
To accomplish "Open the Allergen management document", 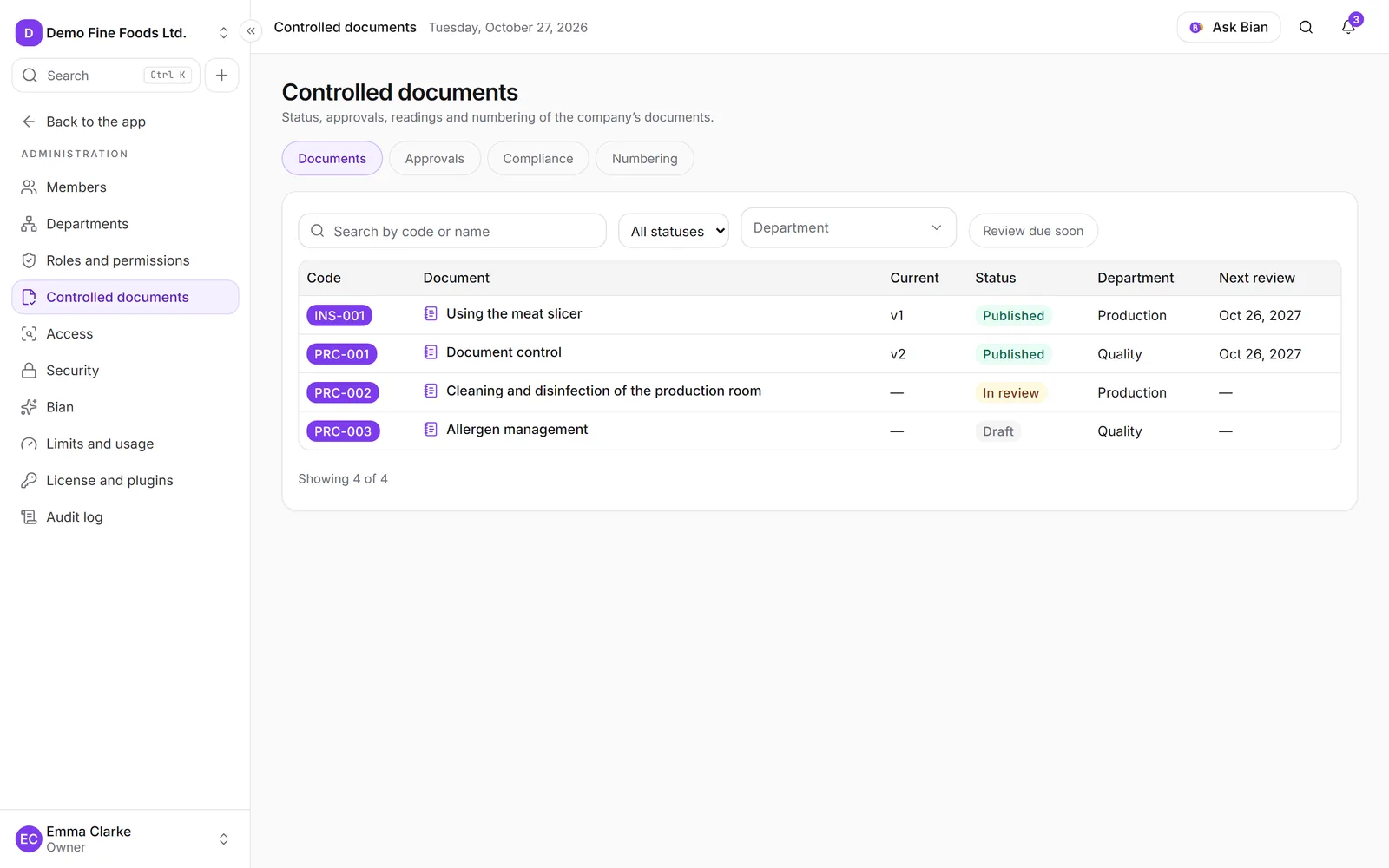I will [x=517, y=430].
